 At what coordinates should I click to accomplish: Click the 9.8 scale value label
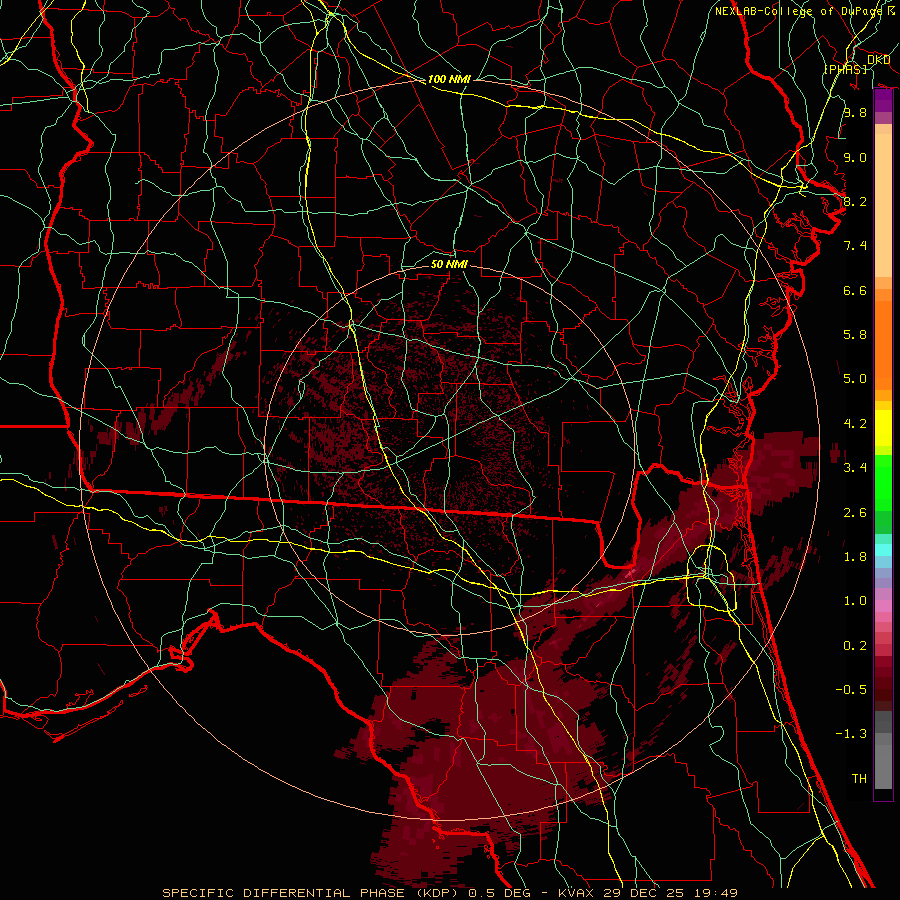click(854, 113)
